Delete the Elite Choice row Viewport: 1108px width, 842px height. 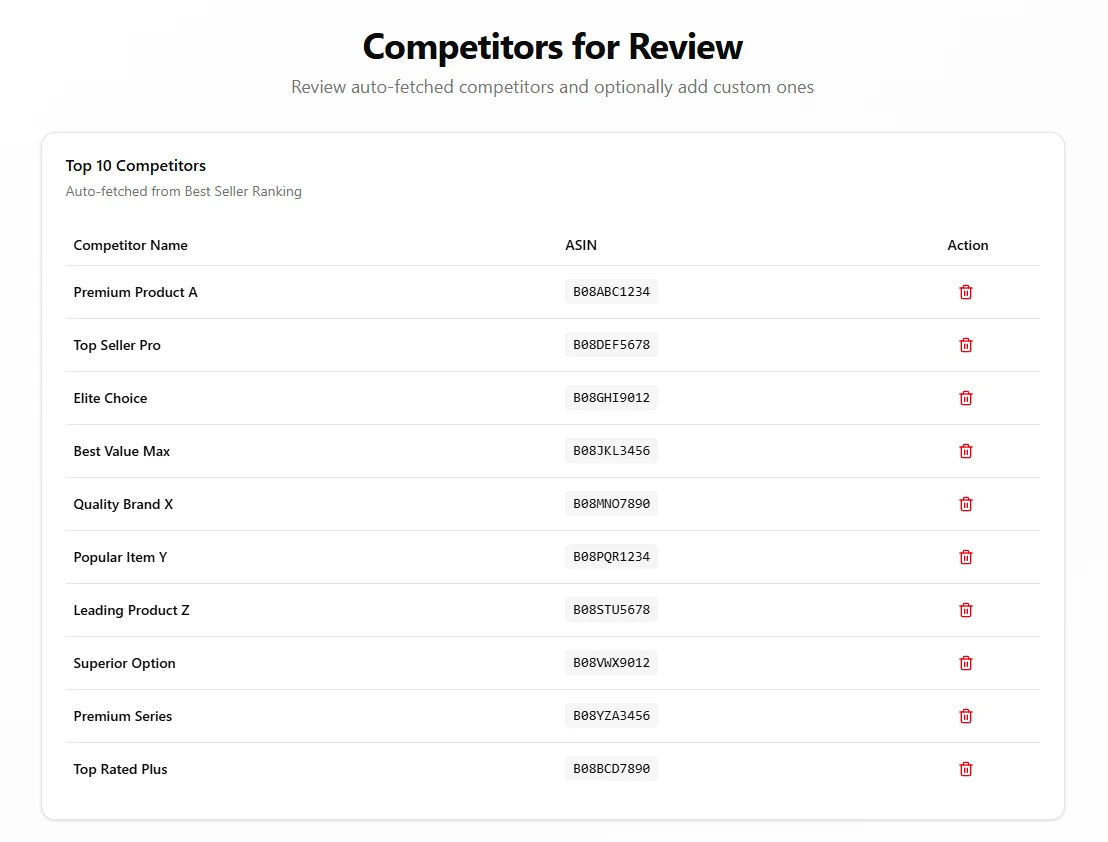point(965,398)
